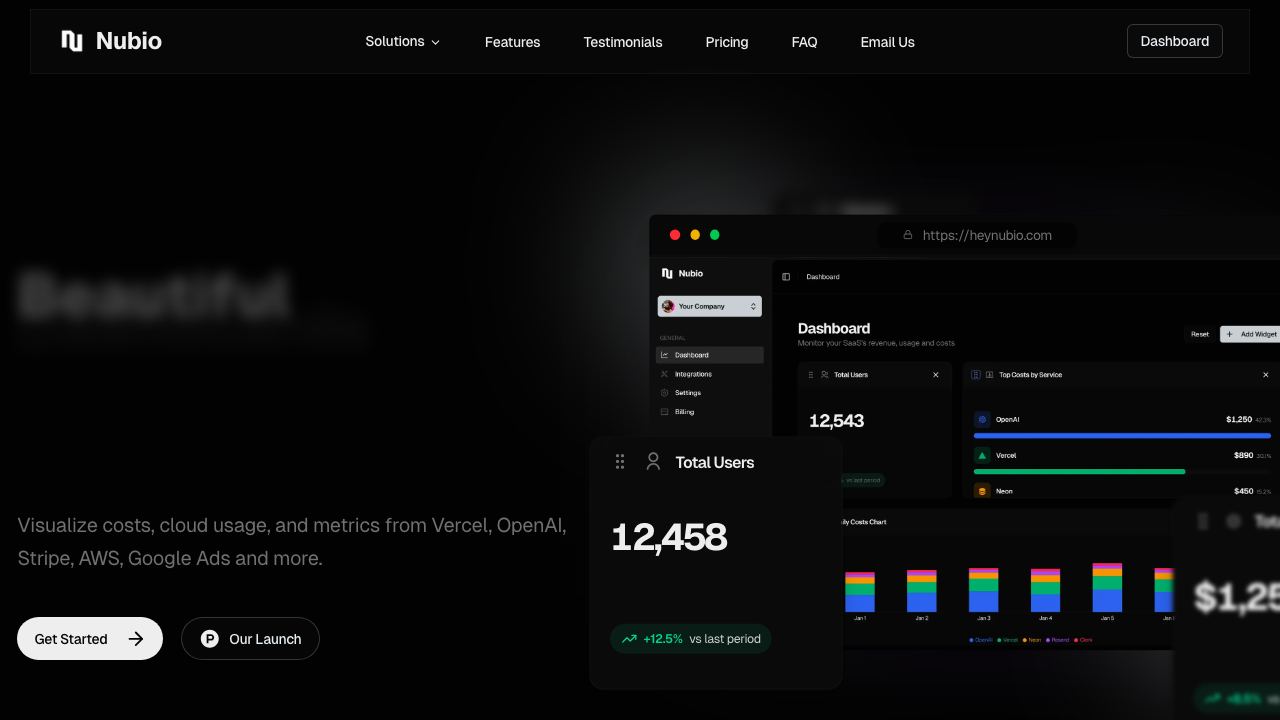Select Billing in the mockup sidebar
This screenshot has width=1280, height=720.
[x=709, y=412]
